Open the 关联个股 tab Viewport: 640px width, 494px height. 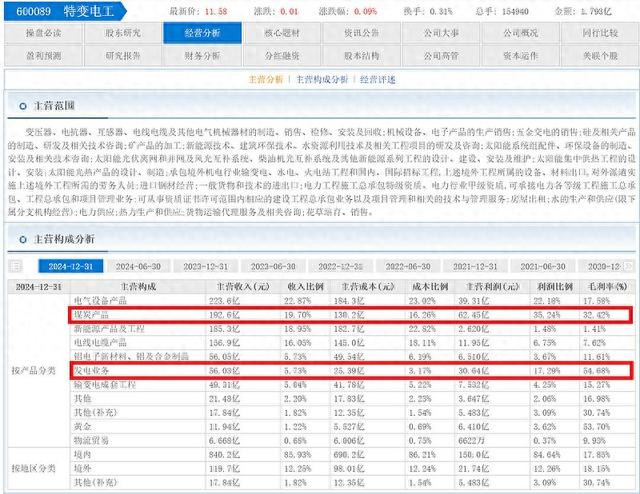pos(600,56)
